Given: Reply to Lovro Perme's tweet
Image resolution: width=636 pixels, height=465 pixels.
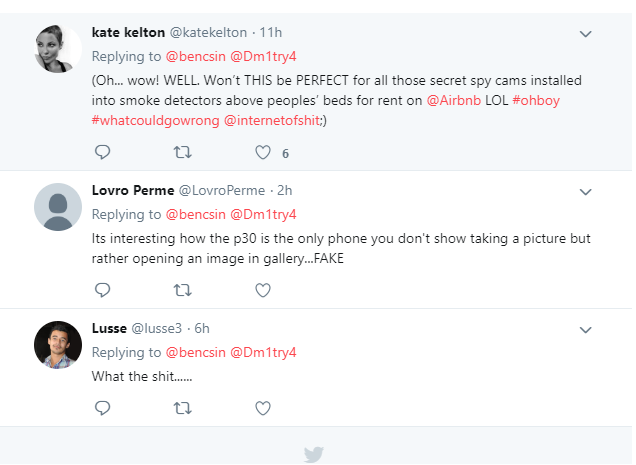Looking at the screenshot, I should pos(102,291).
